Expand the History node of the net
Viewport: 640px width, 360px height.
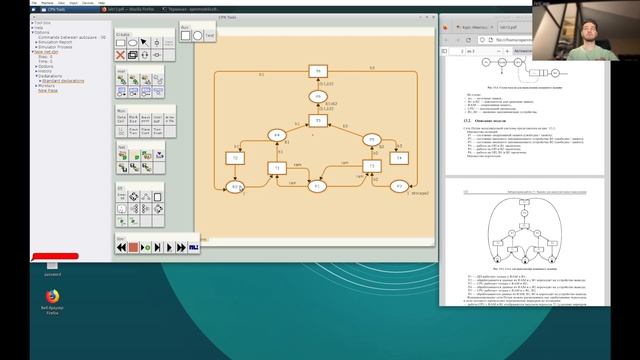coord(36,71)
